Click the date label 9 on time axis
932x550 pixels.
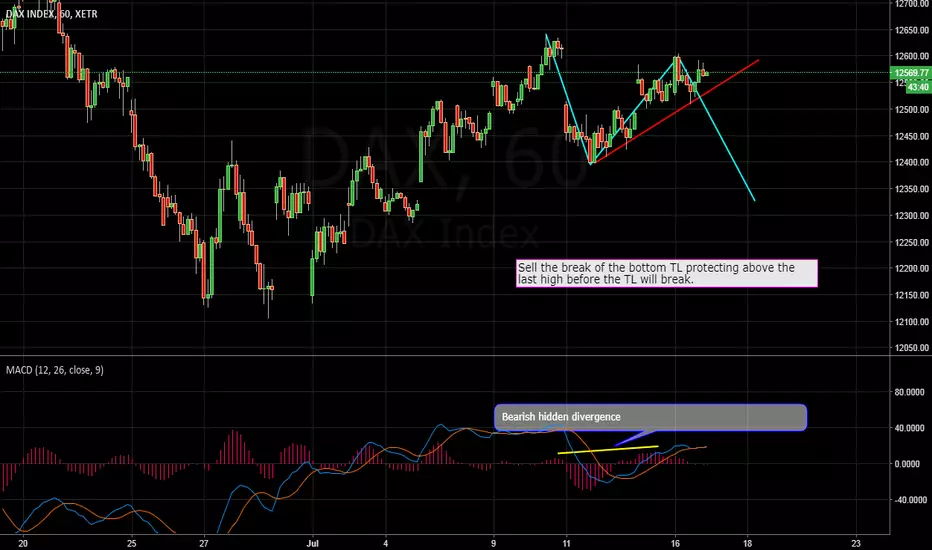pos(493,543)
